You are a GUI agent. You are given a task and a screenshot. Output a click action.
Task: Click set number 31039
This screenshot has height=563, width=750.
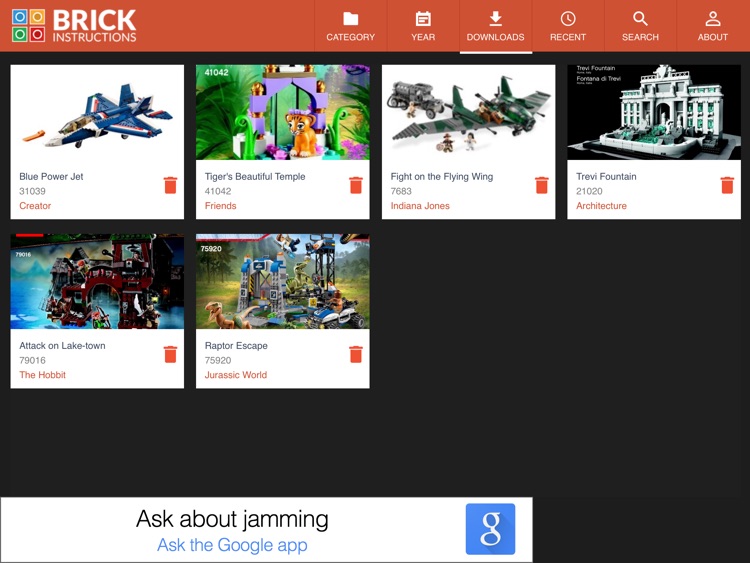(x=33, y=191)
